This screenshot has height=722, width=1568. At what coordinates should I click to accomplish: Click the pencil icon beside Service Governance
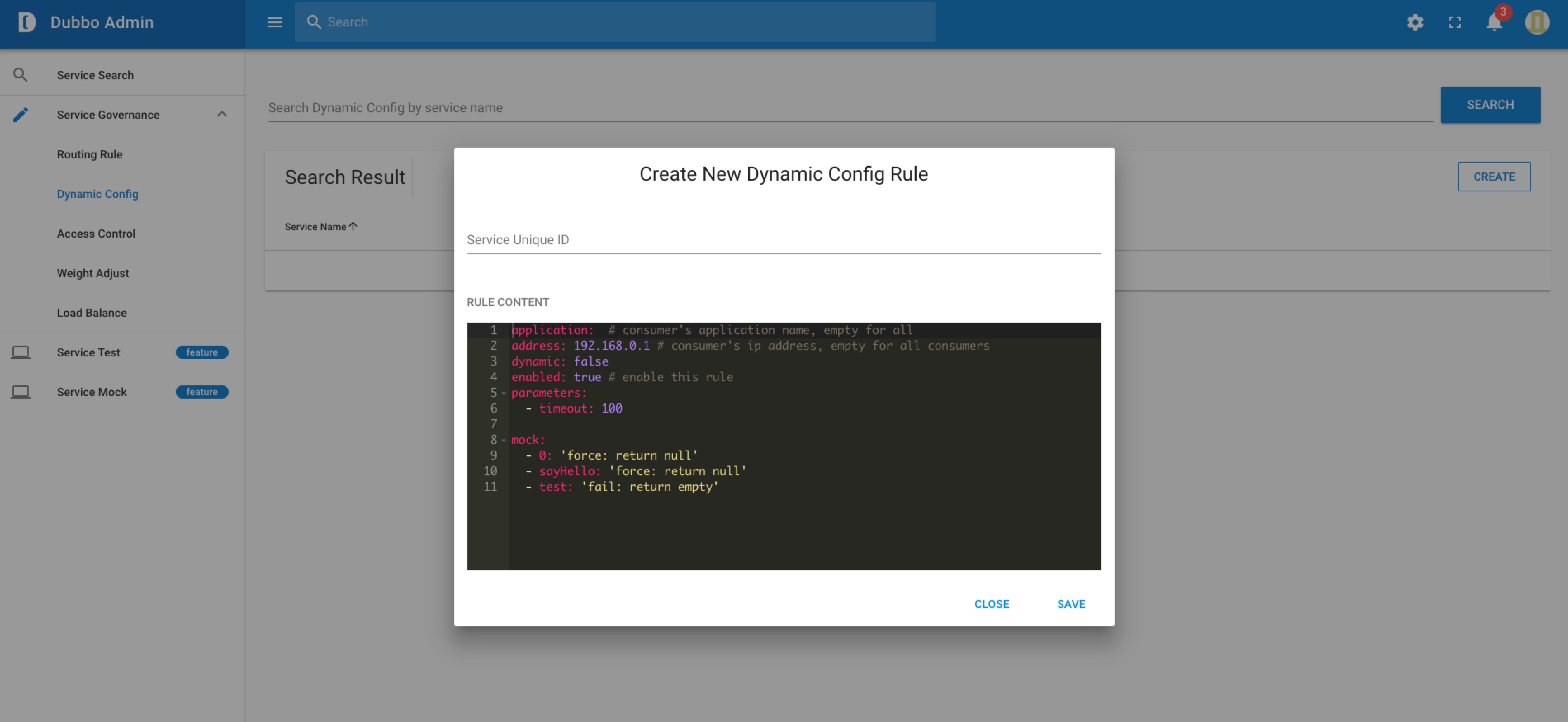[x=21, y=114]
